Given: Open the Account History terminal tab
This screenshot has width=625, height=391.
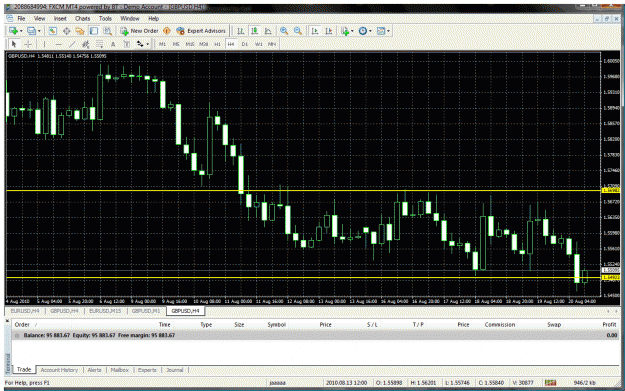Looking at the screenshot, I should click(x=59, y=370).
